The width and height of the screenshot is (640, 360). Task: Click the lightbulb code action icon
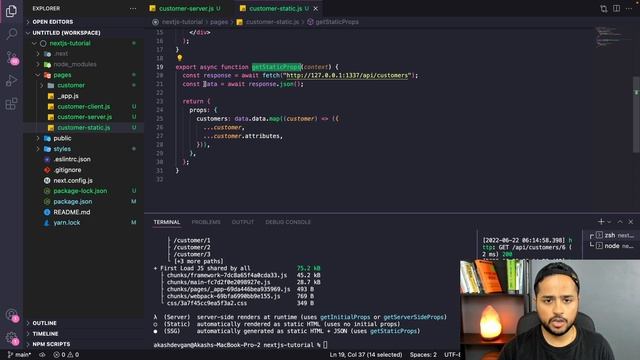(180, 58)
